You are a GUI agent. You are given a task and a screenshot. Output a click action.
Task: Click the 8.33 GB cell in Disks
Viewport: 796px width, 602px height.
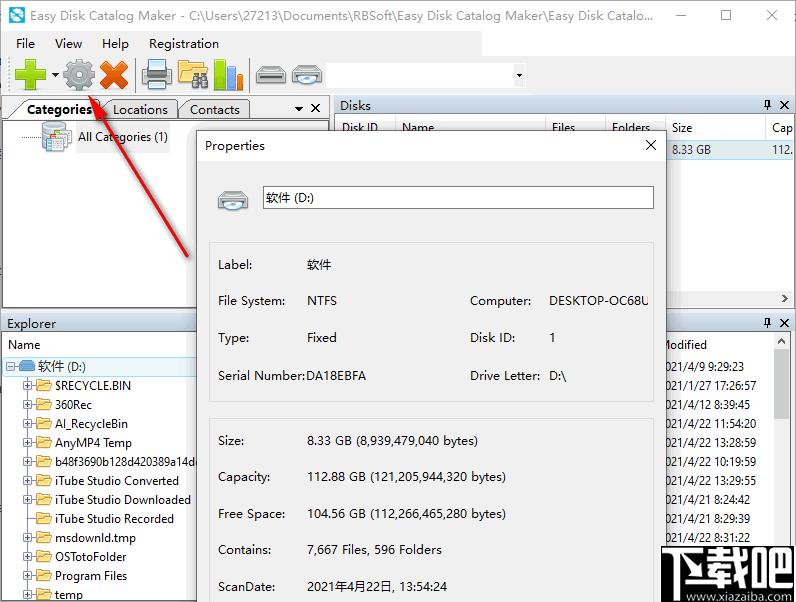click(691, 150)
